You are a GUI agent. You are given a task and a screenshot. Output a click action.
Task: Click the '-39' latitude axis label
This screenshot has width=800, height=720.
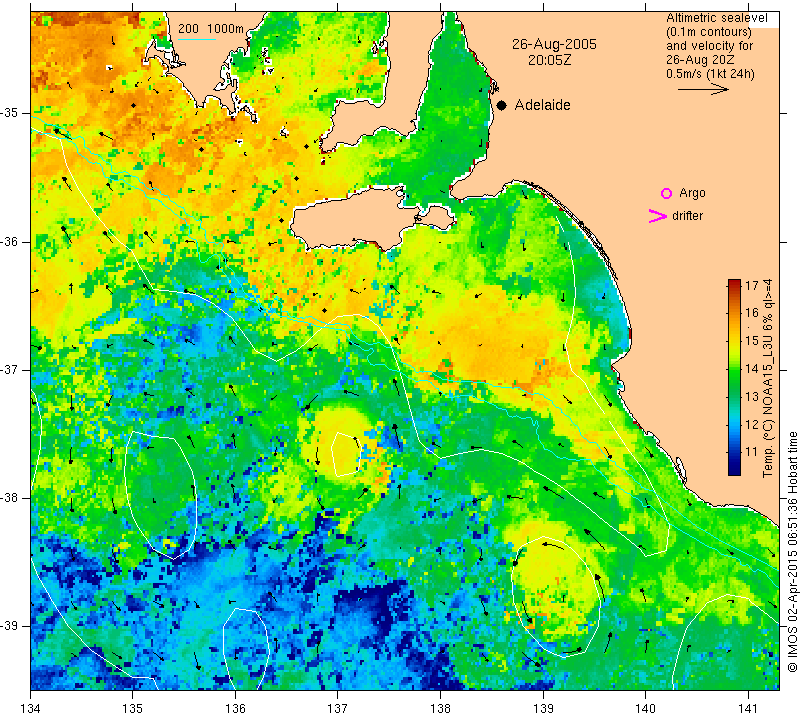pyautogui.click(x=10, y=626)
